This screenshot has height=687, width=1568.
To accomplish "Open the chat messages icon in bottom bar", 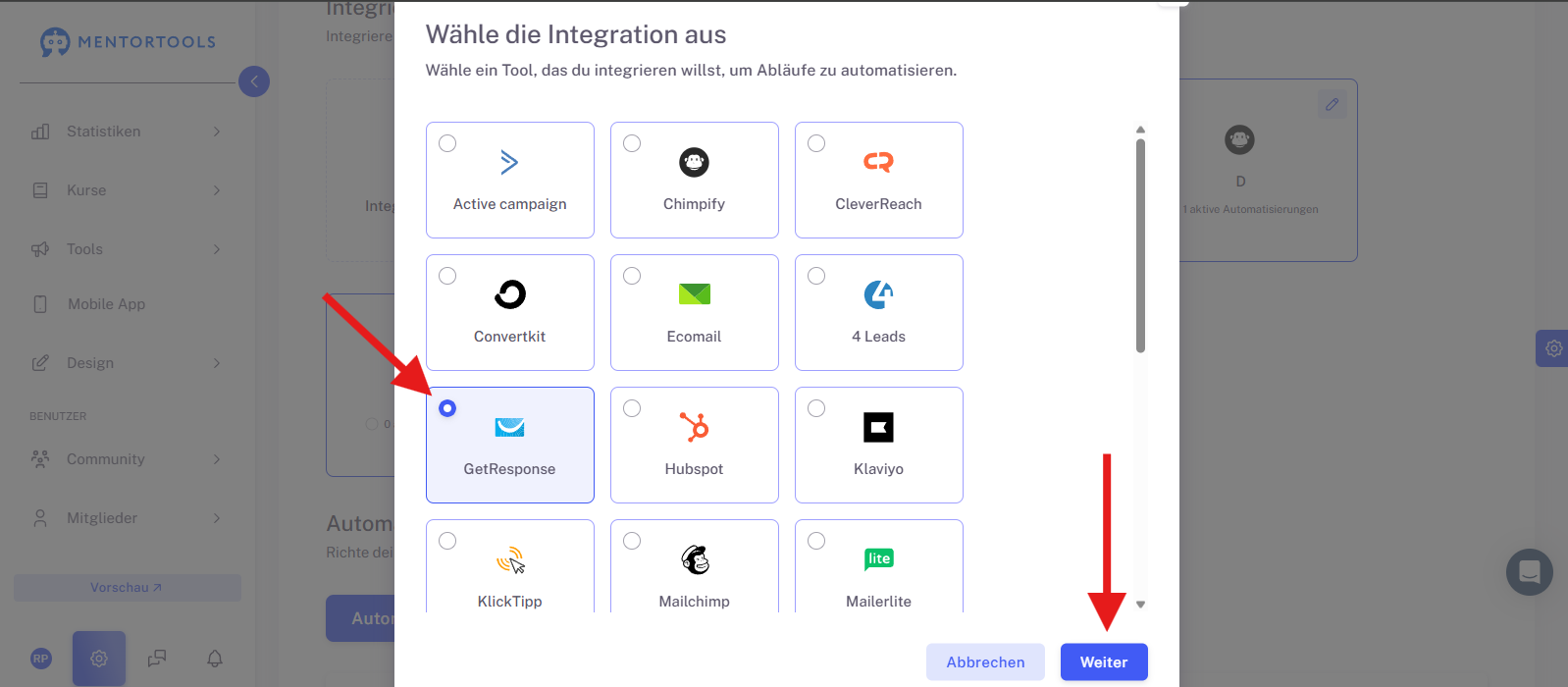I will pyautogui.click(x=157, y=659).
